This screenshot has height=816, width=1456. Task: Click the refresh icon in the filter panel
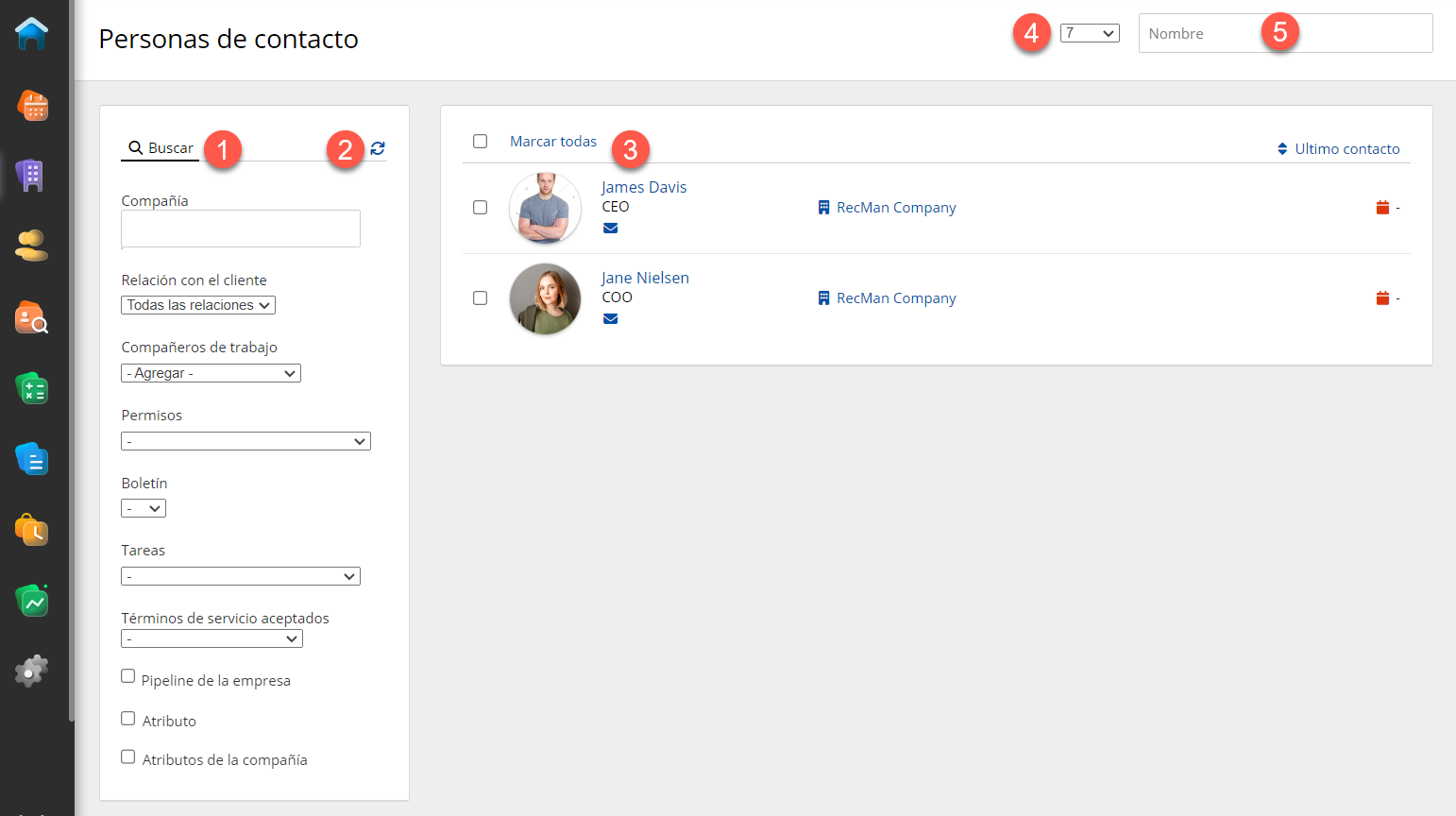click(378, 148)
